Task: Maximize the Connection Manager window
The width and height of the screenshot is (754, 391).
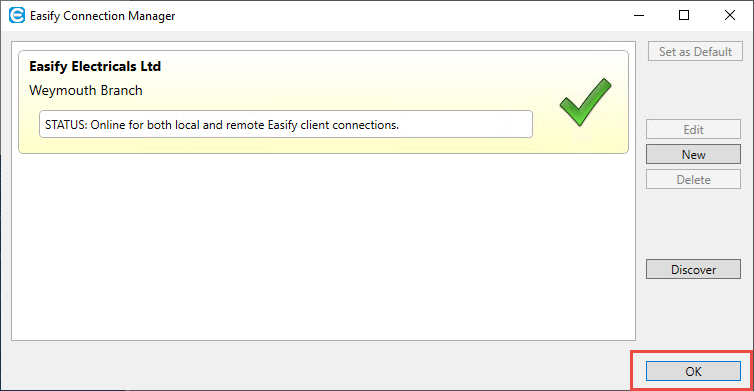Action: 684,15
